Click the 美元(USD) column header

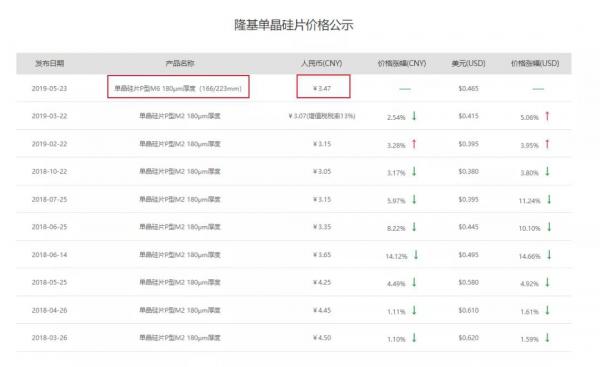(468, 63)
